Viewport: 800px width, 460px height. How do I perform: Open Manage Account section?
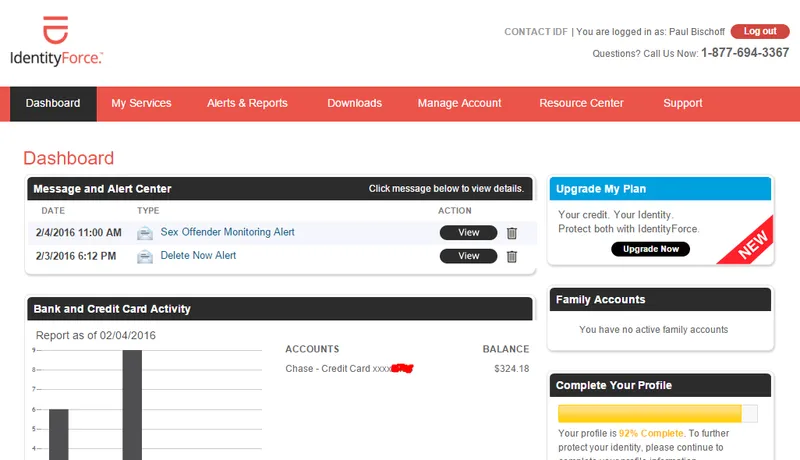click(459, 103)
